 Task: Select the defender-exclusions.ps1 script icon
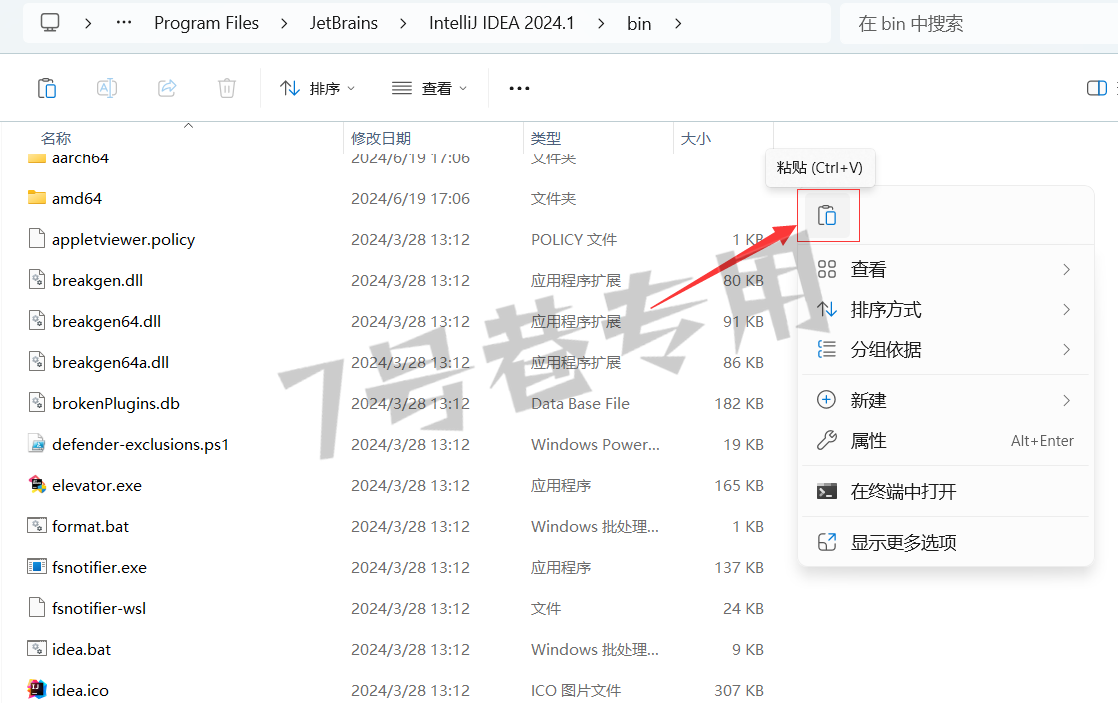click(37, 444)
